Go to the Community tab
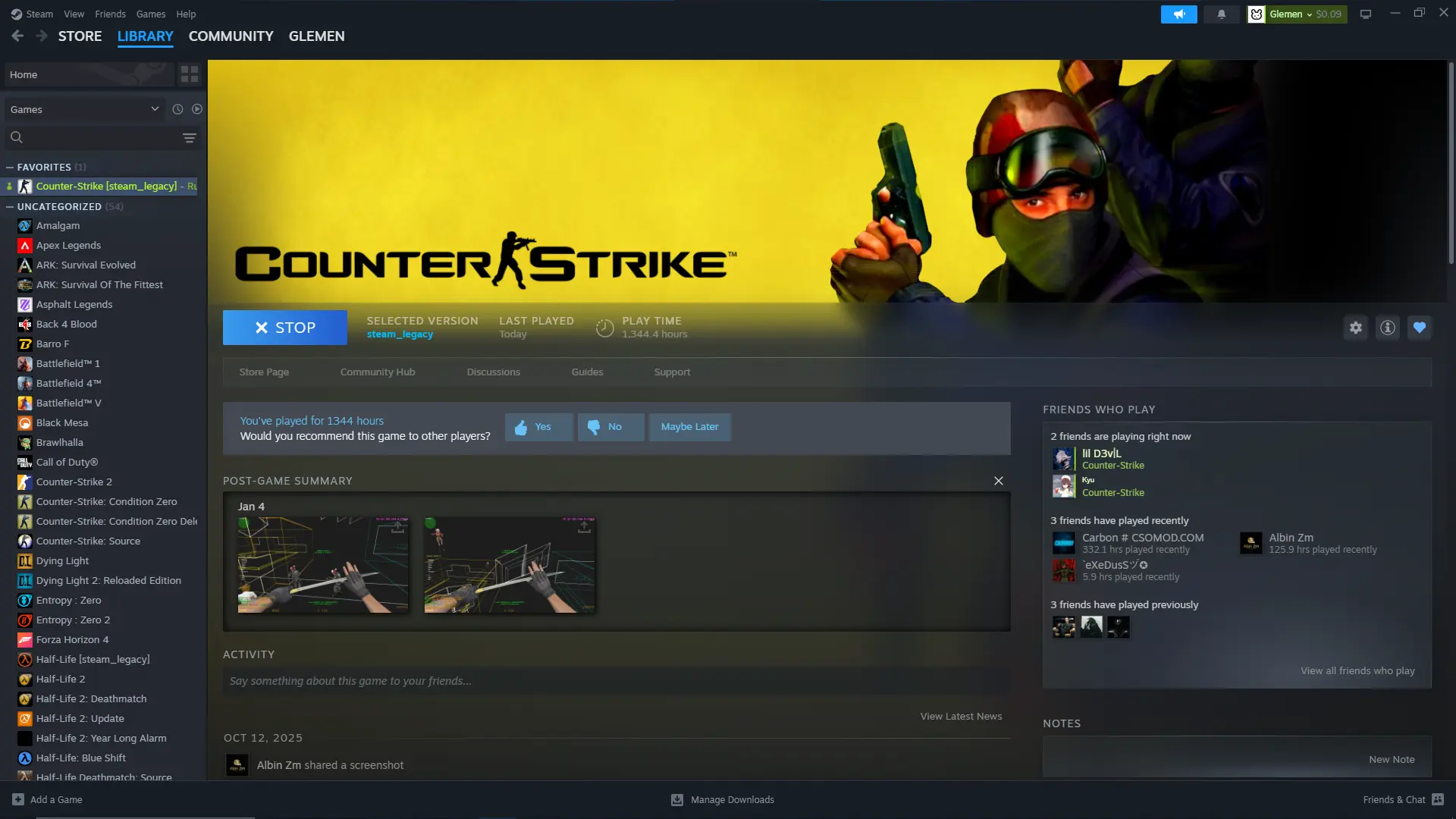 (231, 36)
